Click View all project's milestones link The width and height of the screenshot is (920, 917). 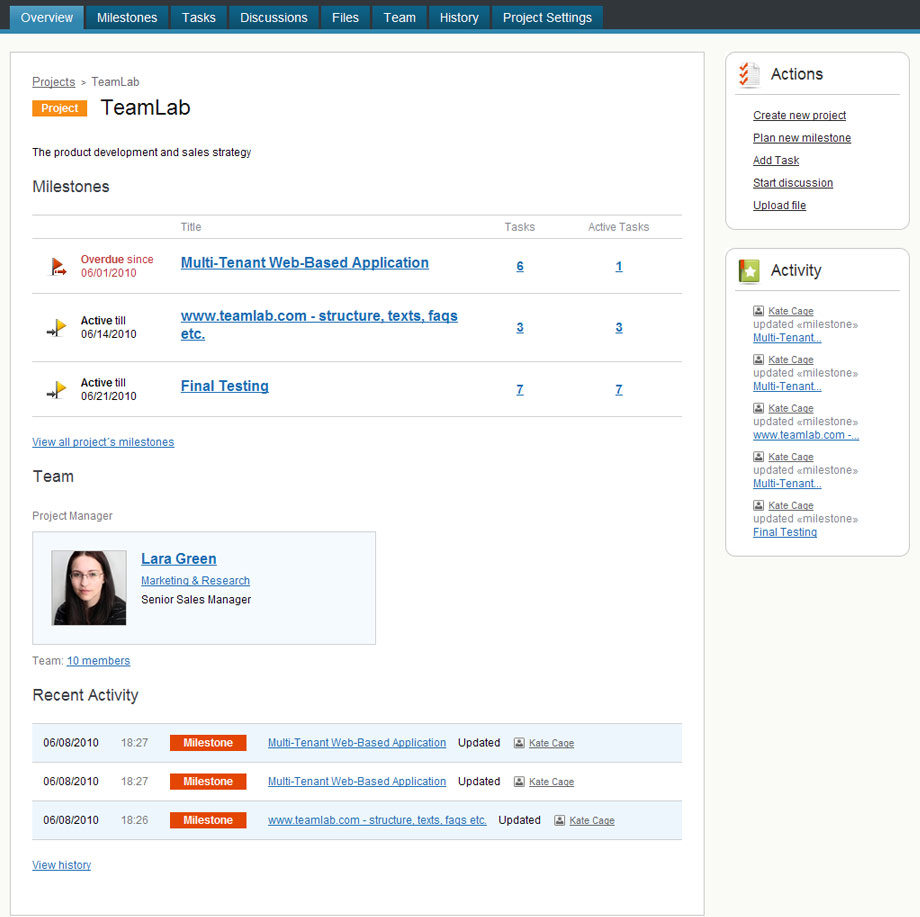coord(103,442)
